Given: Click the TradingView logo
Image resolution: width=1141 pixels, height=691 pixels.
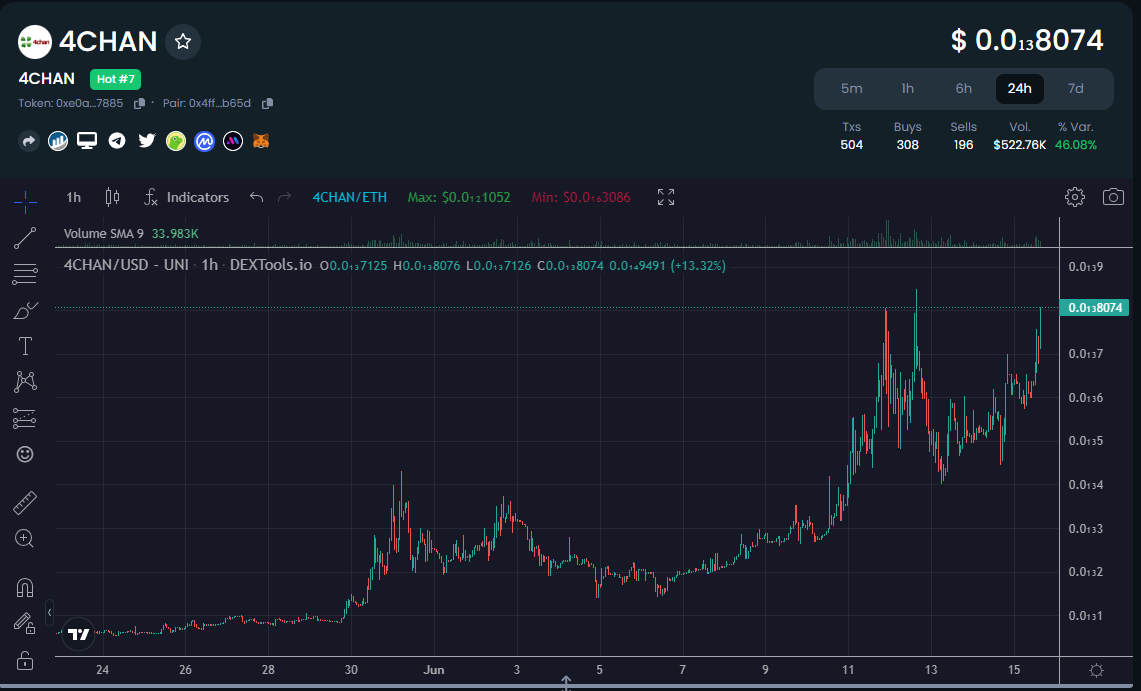Looking at the screenshot, I should click(79, 634).
